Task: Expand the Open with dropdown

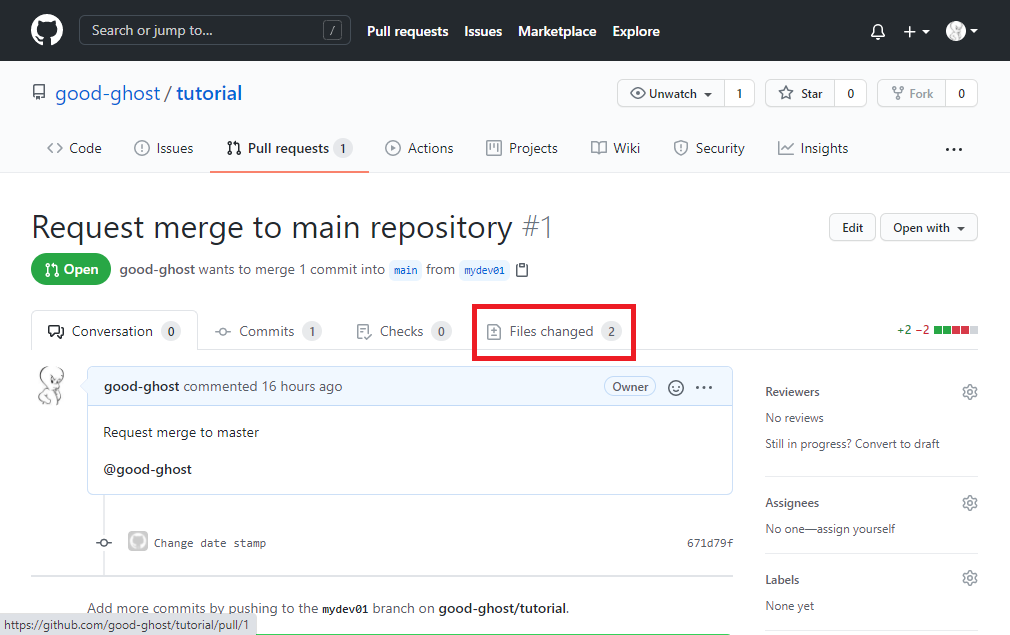Action: 928,227
